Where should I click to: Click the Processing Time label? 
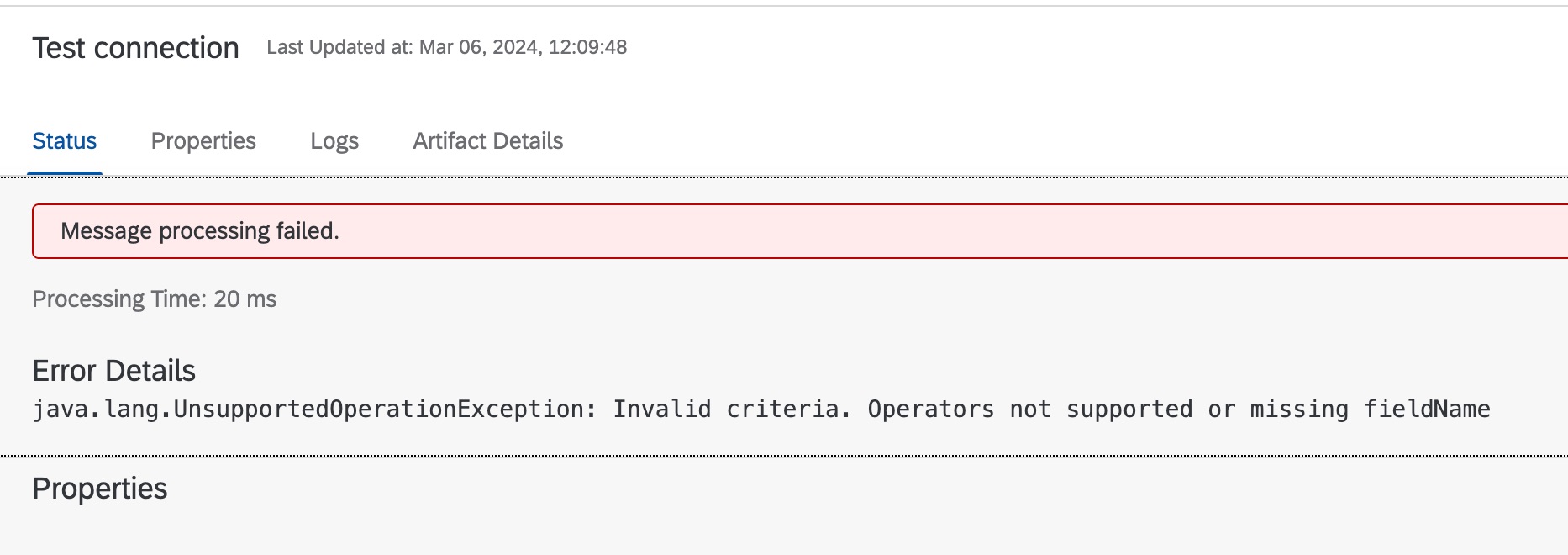pyautogui.click(x=122, y=299)
